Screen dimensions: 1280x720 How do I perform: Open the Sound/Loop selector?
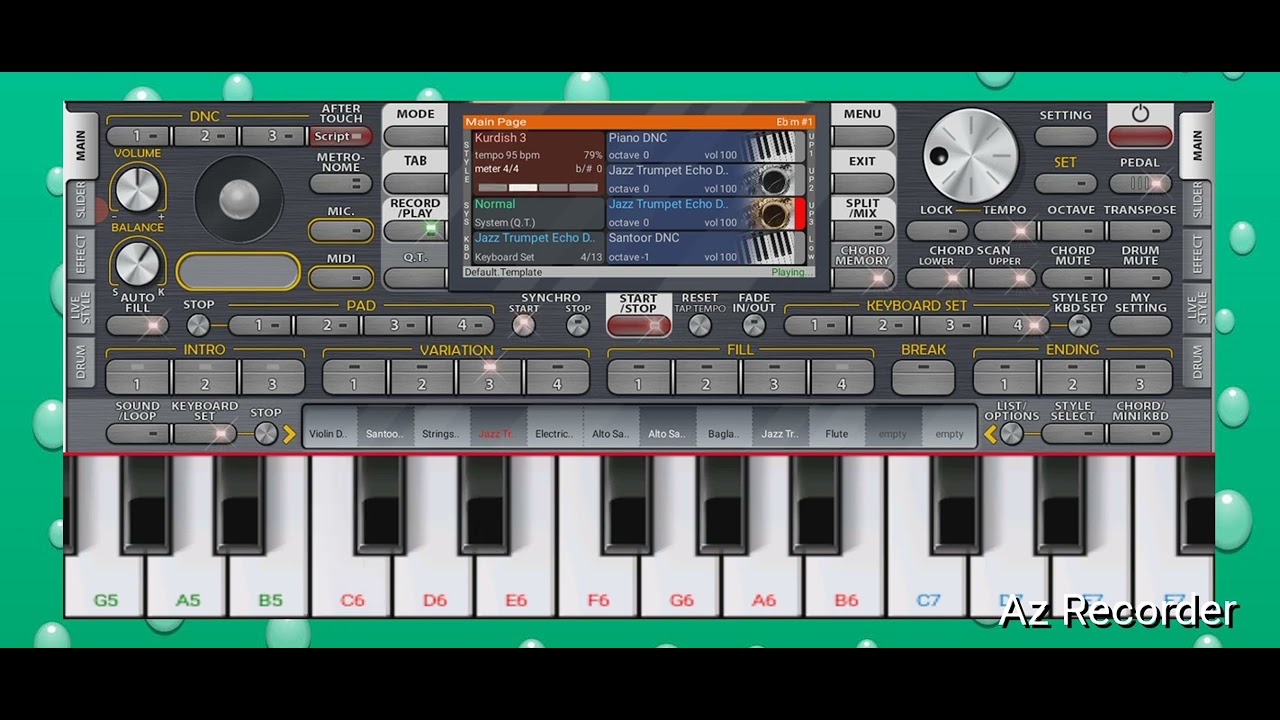point(137,434)
